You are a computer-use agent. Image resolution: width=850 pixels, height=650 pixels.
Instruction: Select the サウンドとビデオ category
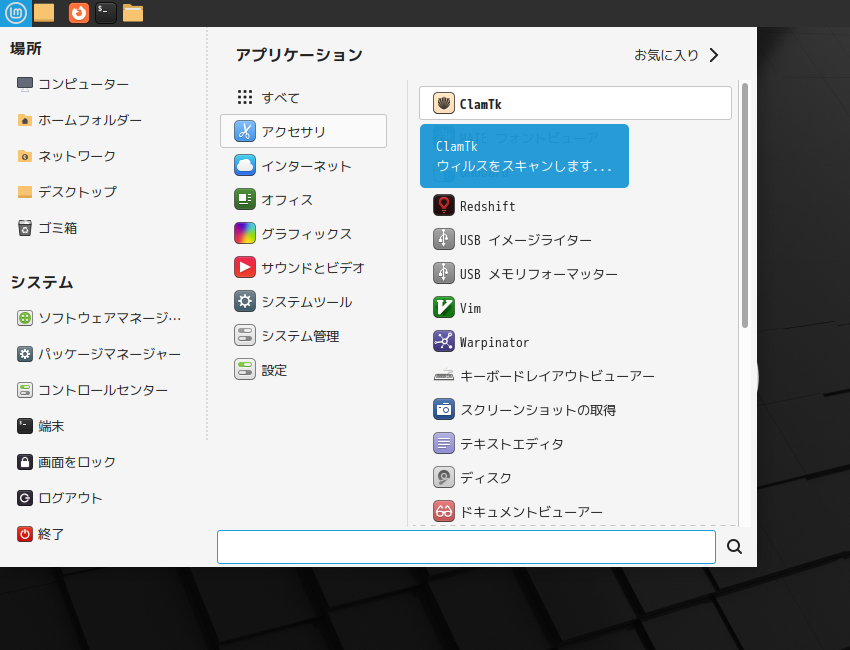click(x=303, y=267)
